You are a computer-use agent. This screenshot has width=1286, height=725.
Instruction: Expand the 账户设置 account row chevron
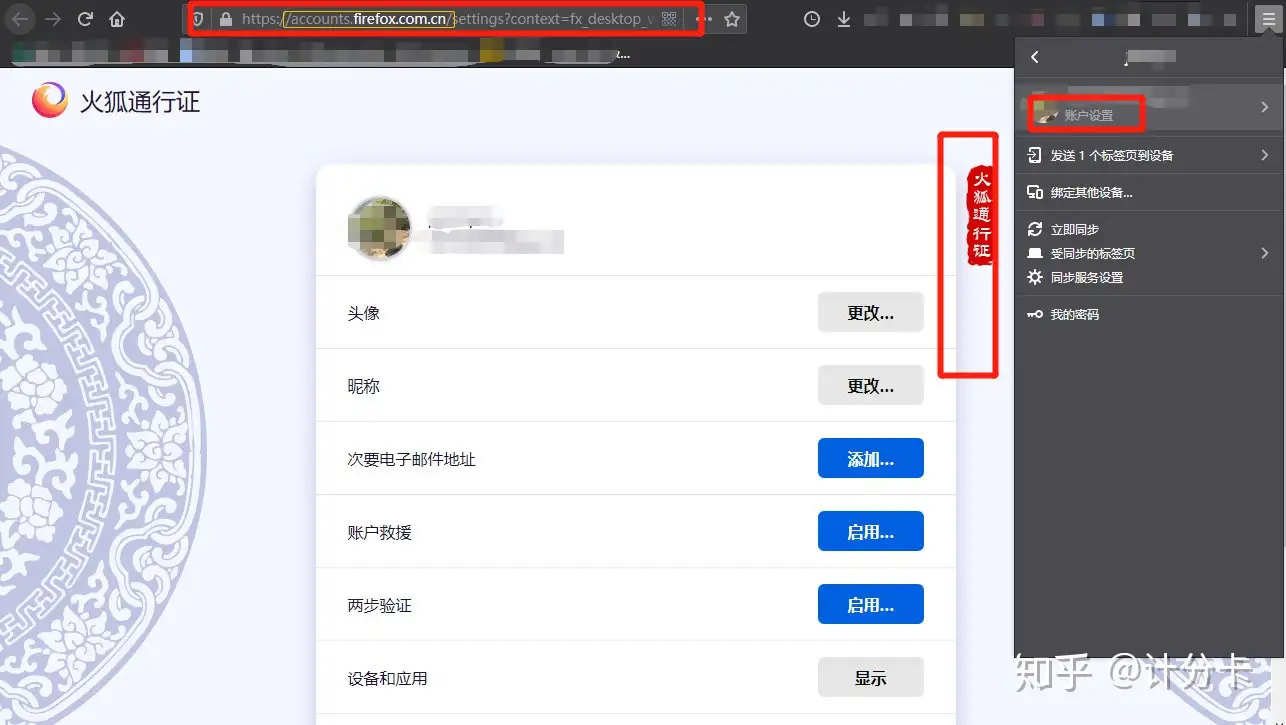click(x=1265, y=107)
